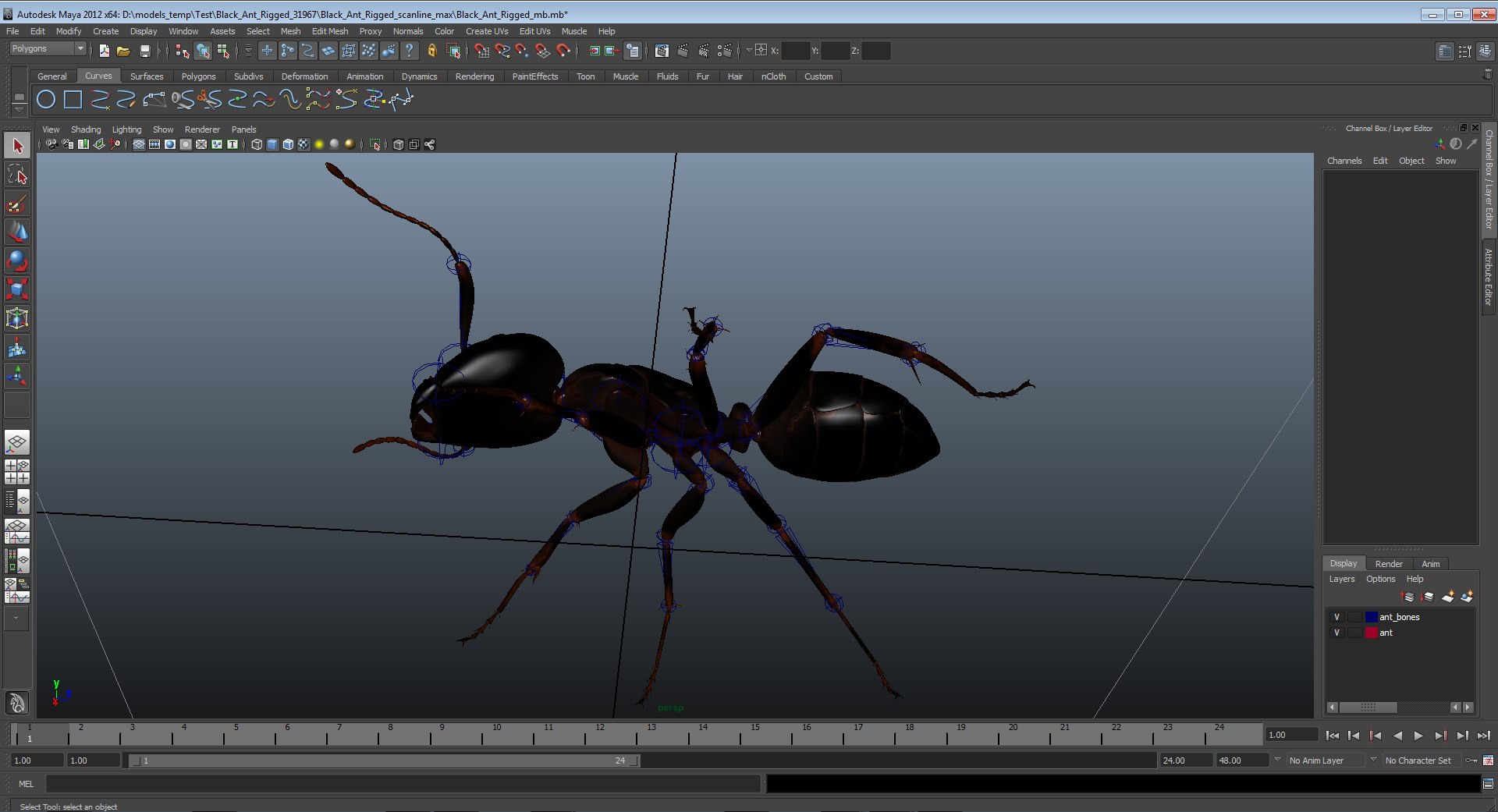Click the create new empty layer icon
The width and height of the screenshot is (1498, 812).
pos(1448,597)
